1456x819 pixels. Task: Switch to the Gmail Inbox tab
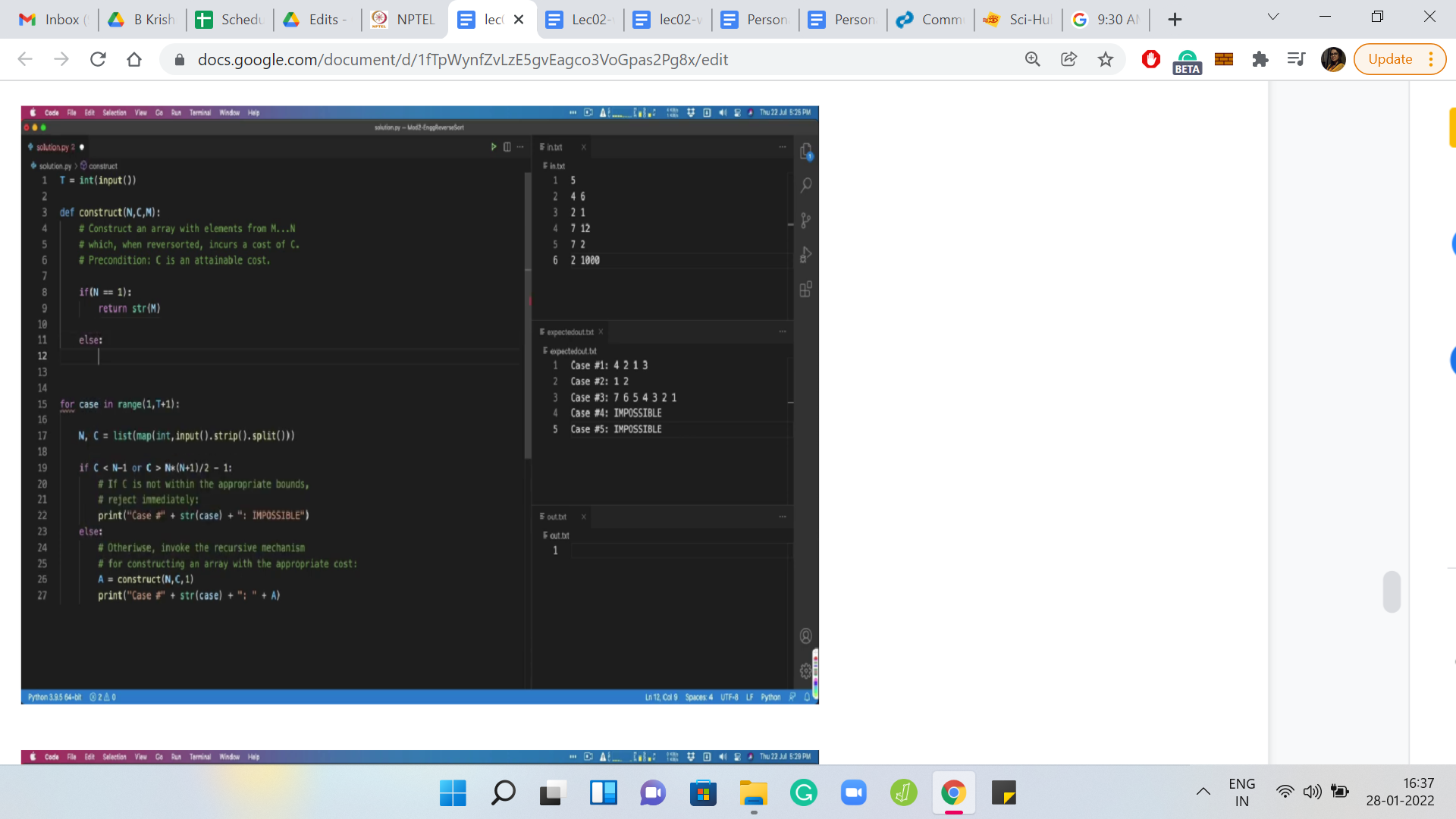[x=52, y=20]
